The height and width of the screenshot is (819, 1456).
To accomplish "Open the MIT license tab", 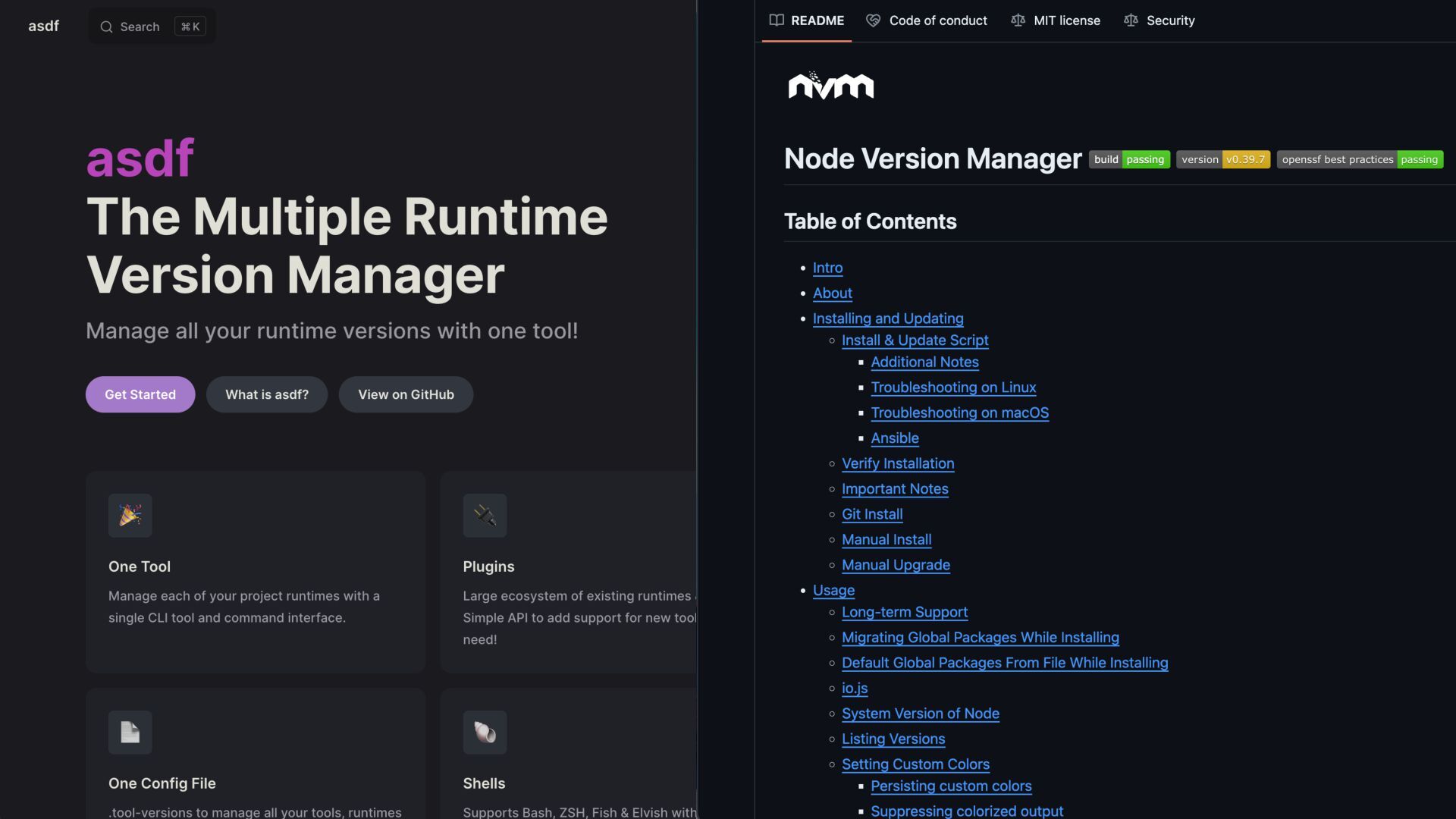I will 1056,20.
